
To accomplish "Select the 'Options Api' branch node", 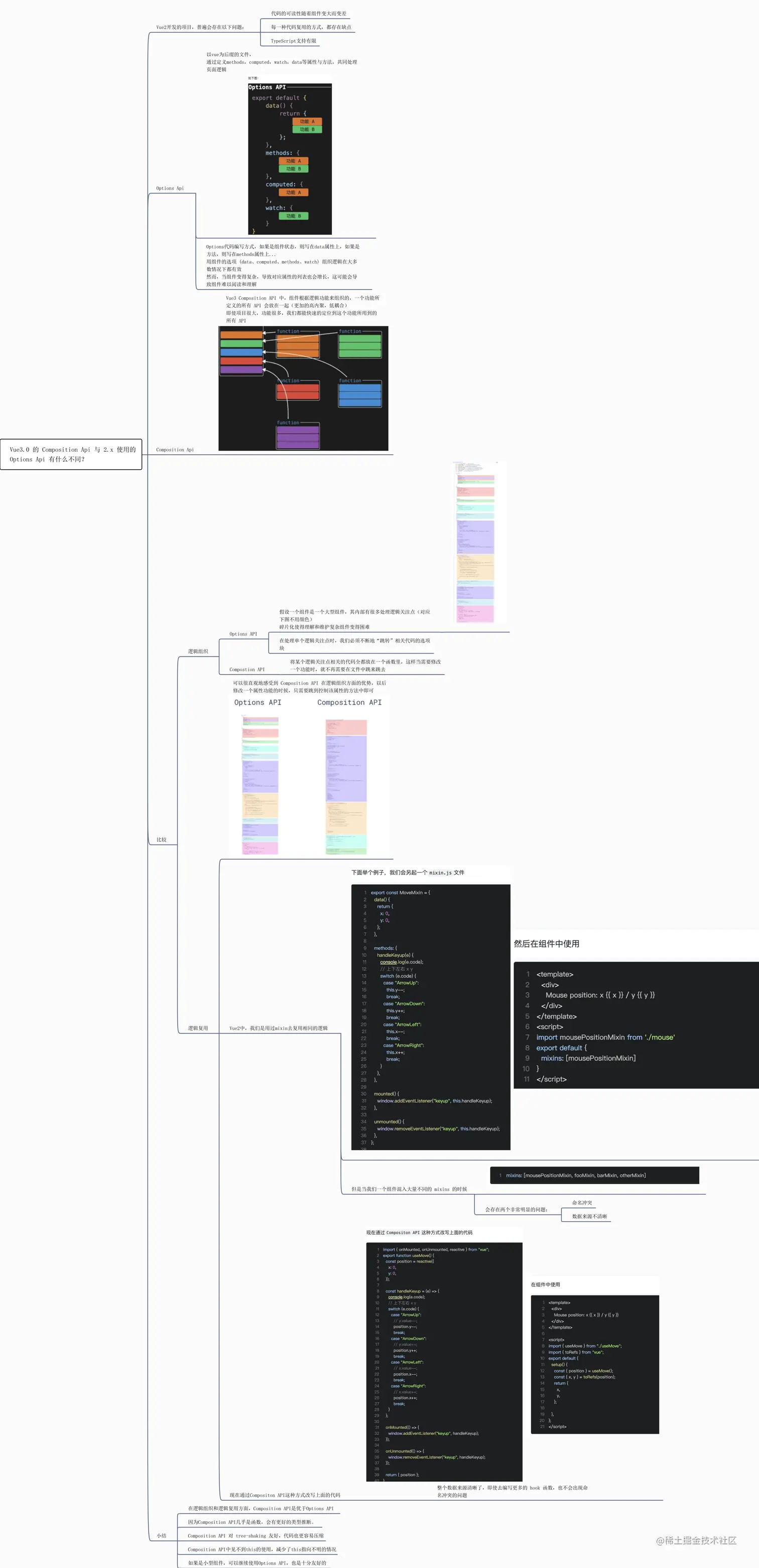I will [170, 188].
